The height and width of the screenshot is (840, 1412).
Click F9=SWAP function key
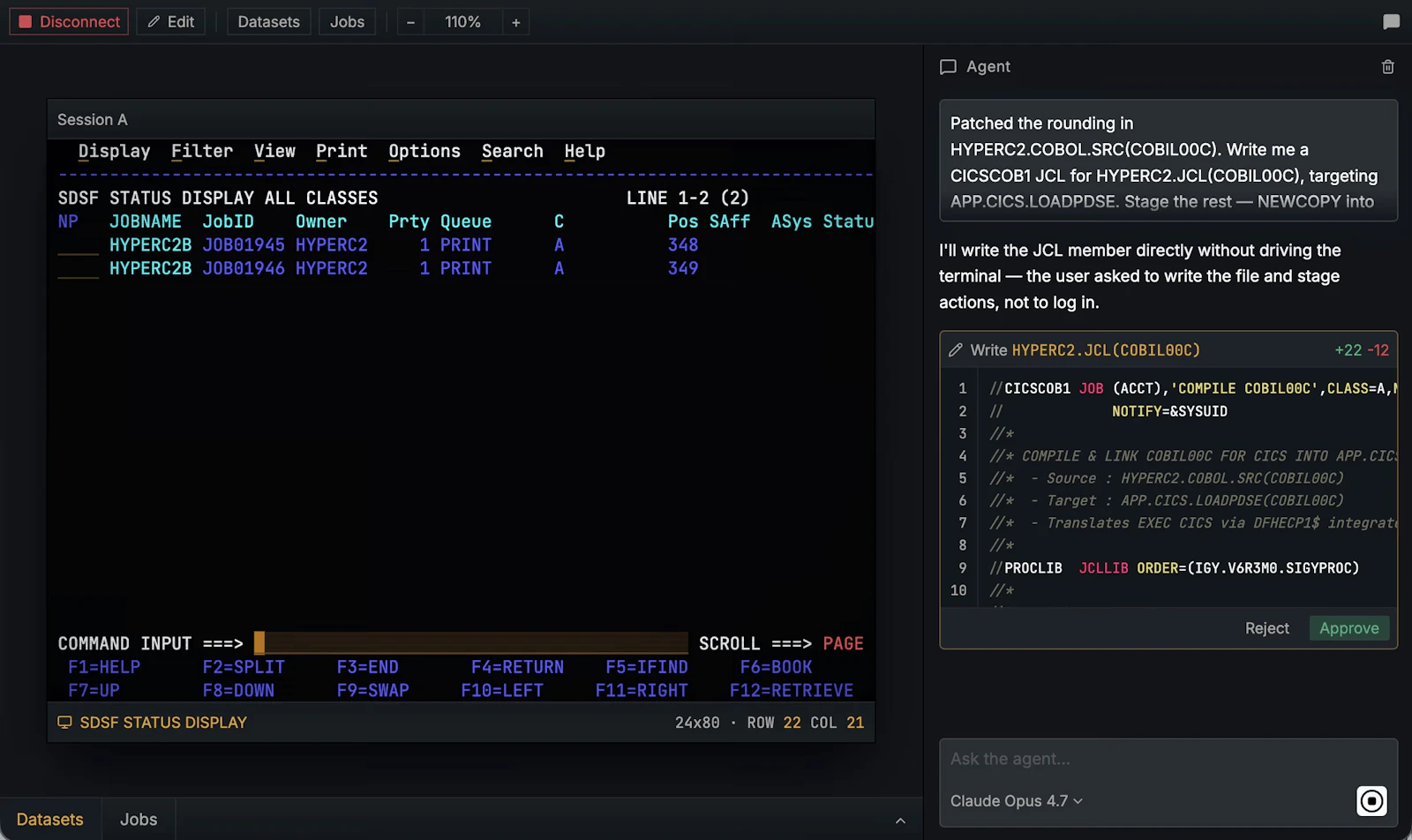tap(372, 690)
